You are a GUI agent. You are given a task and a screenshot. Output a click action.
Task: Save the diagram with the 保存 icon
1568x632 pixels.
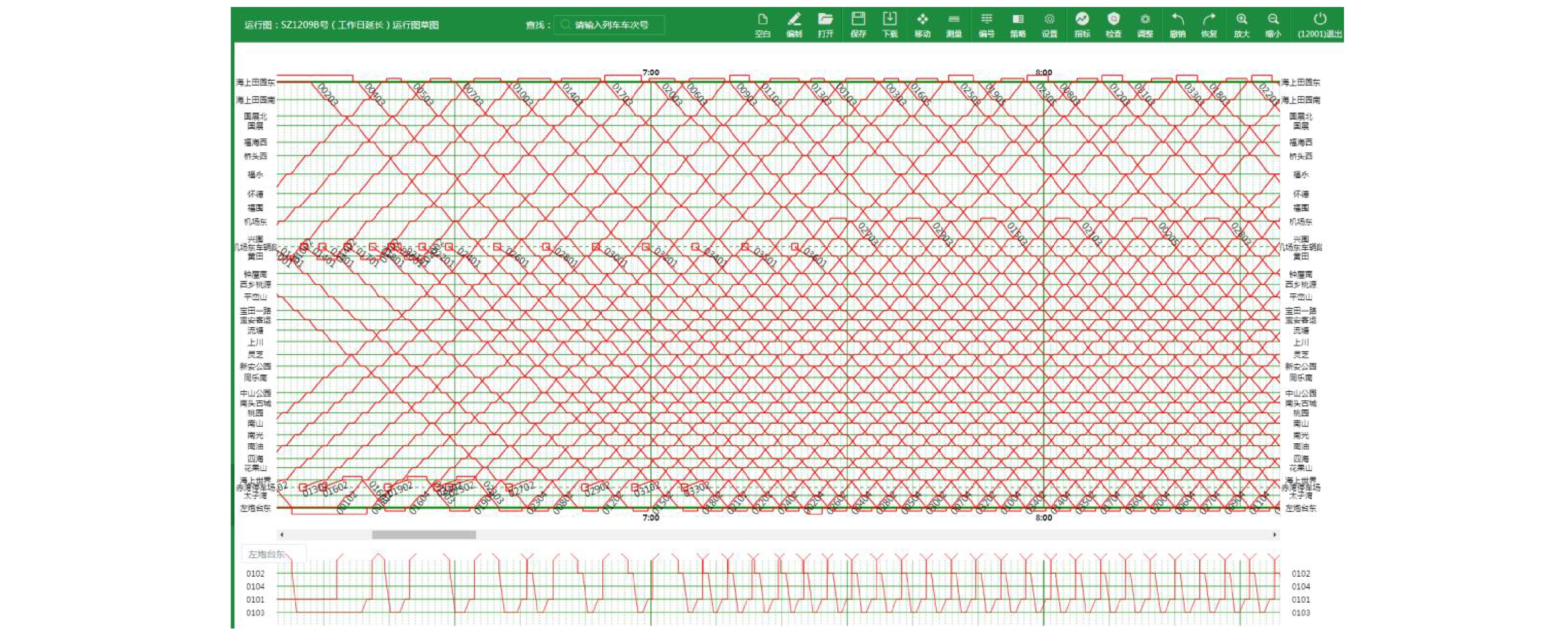[858, 24]
